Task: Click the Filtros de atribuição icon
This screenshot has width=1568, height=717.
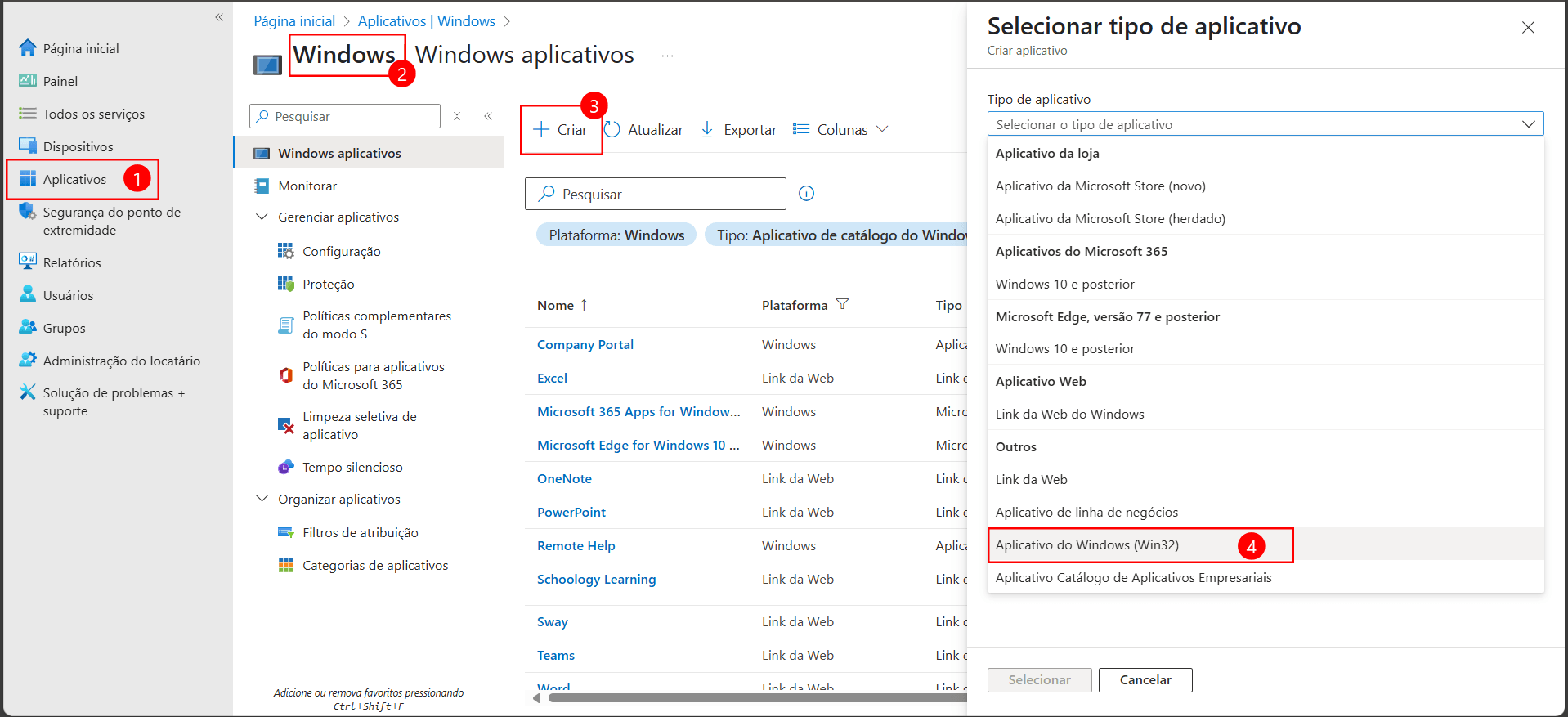Action: pyautogui.click(x=285, y=532)
